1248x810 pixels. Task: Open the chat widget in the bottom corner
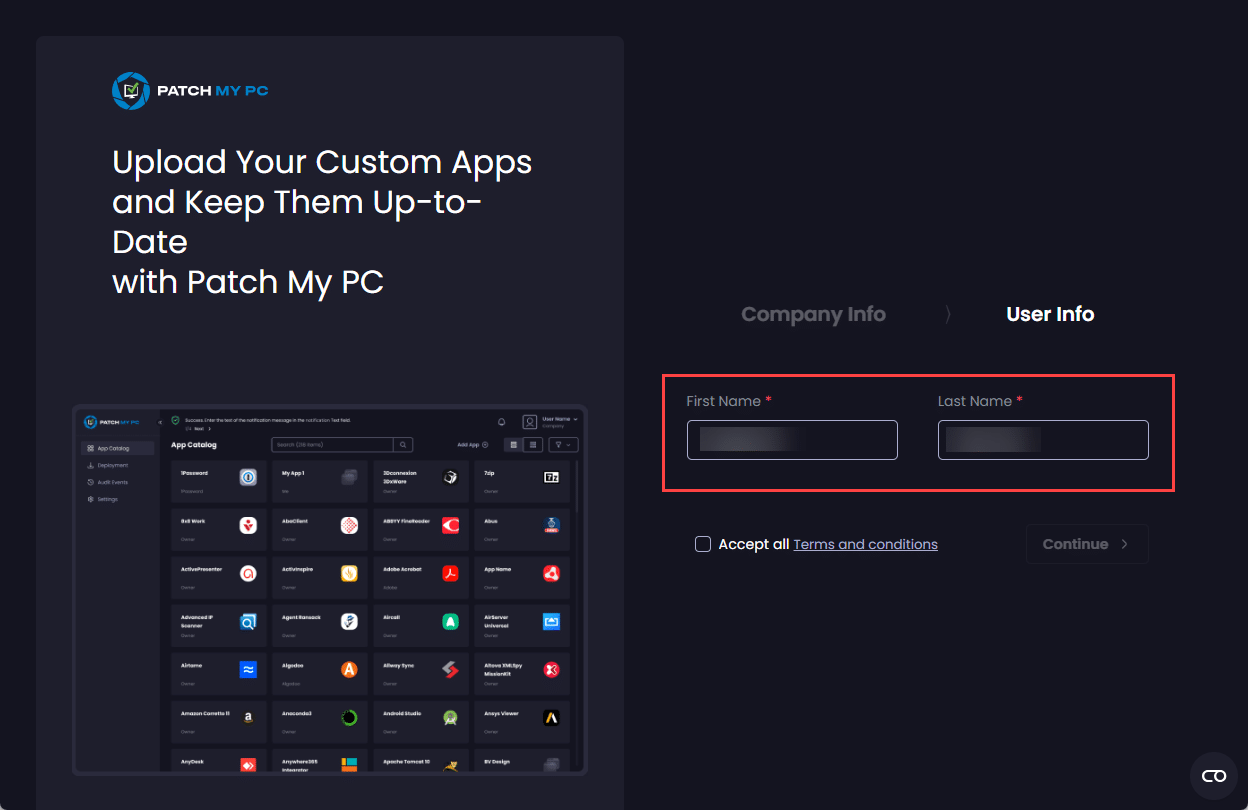[1213, 776]
